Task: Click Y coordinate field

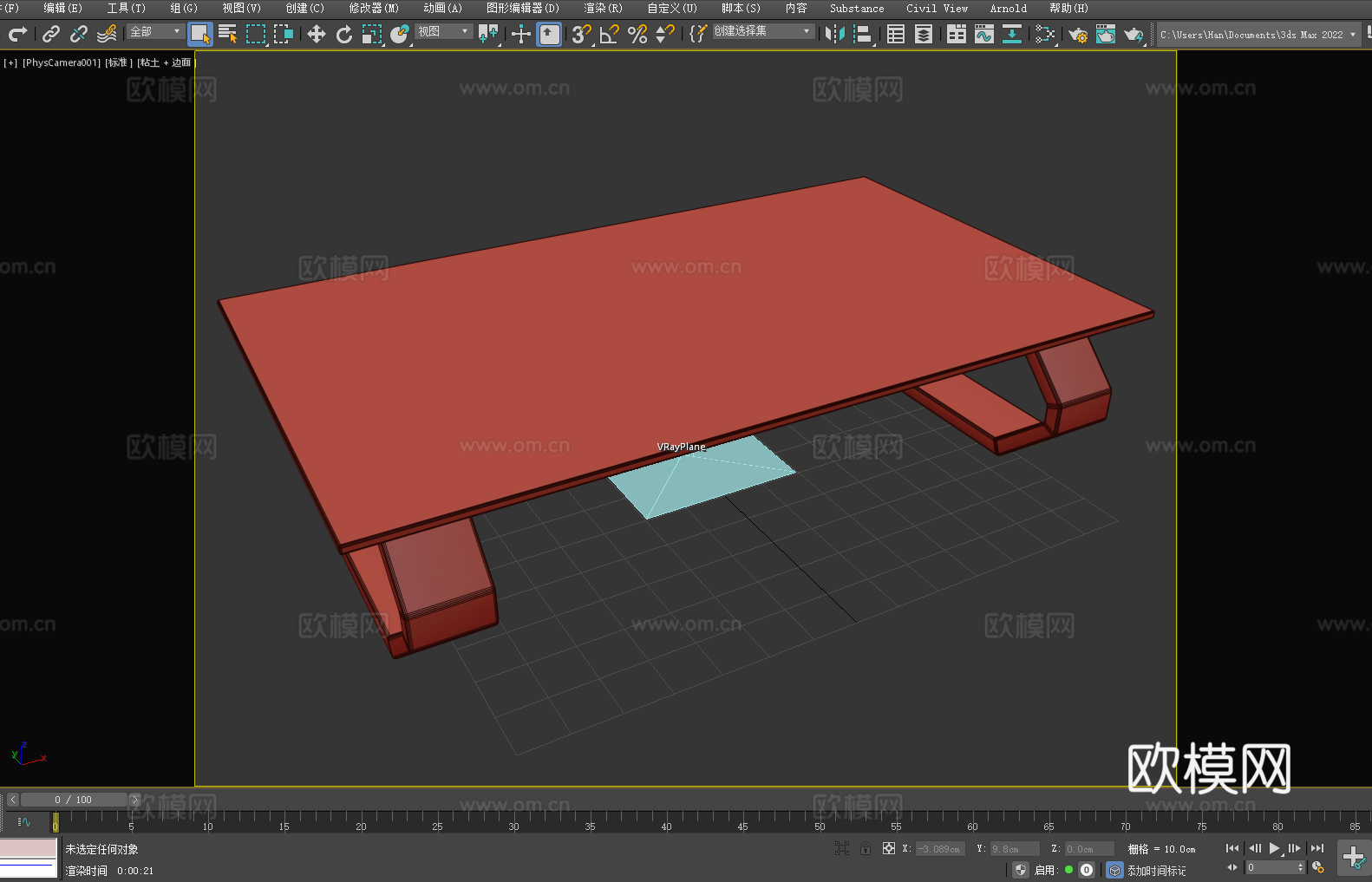Action: coord(1015,849)
